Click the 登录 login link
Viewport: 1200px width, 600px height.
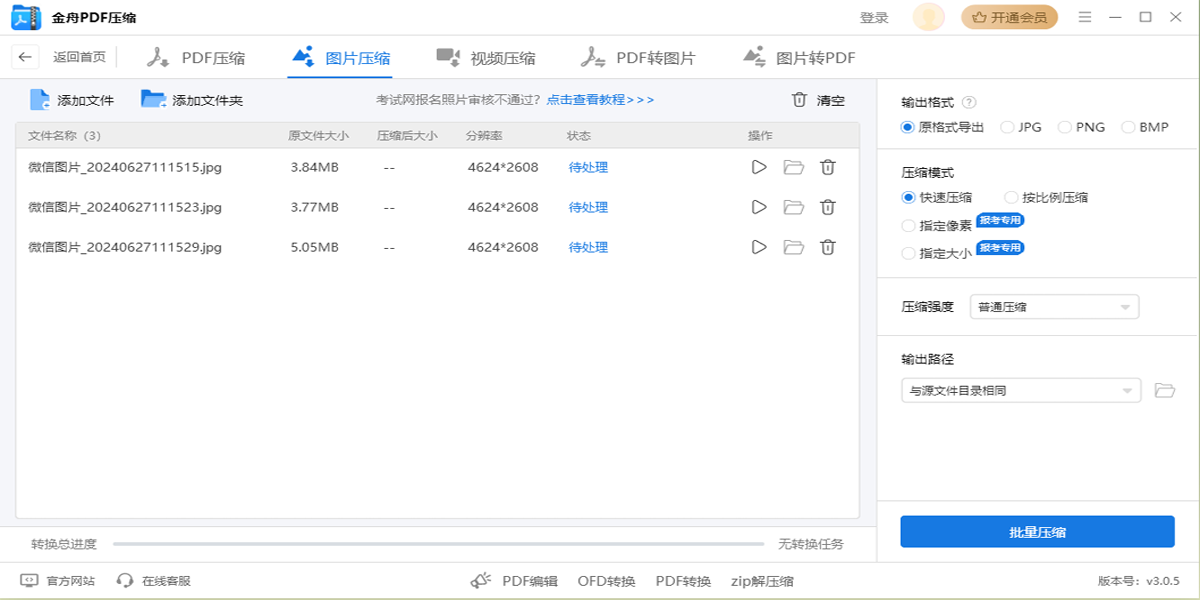click(874, 17)
